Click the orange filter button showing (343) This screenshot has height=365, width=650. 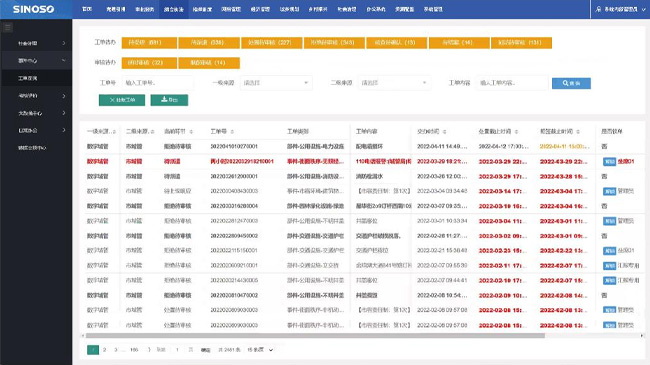[334, 43]
